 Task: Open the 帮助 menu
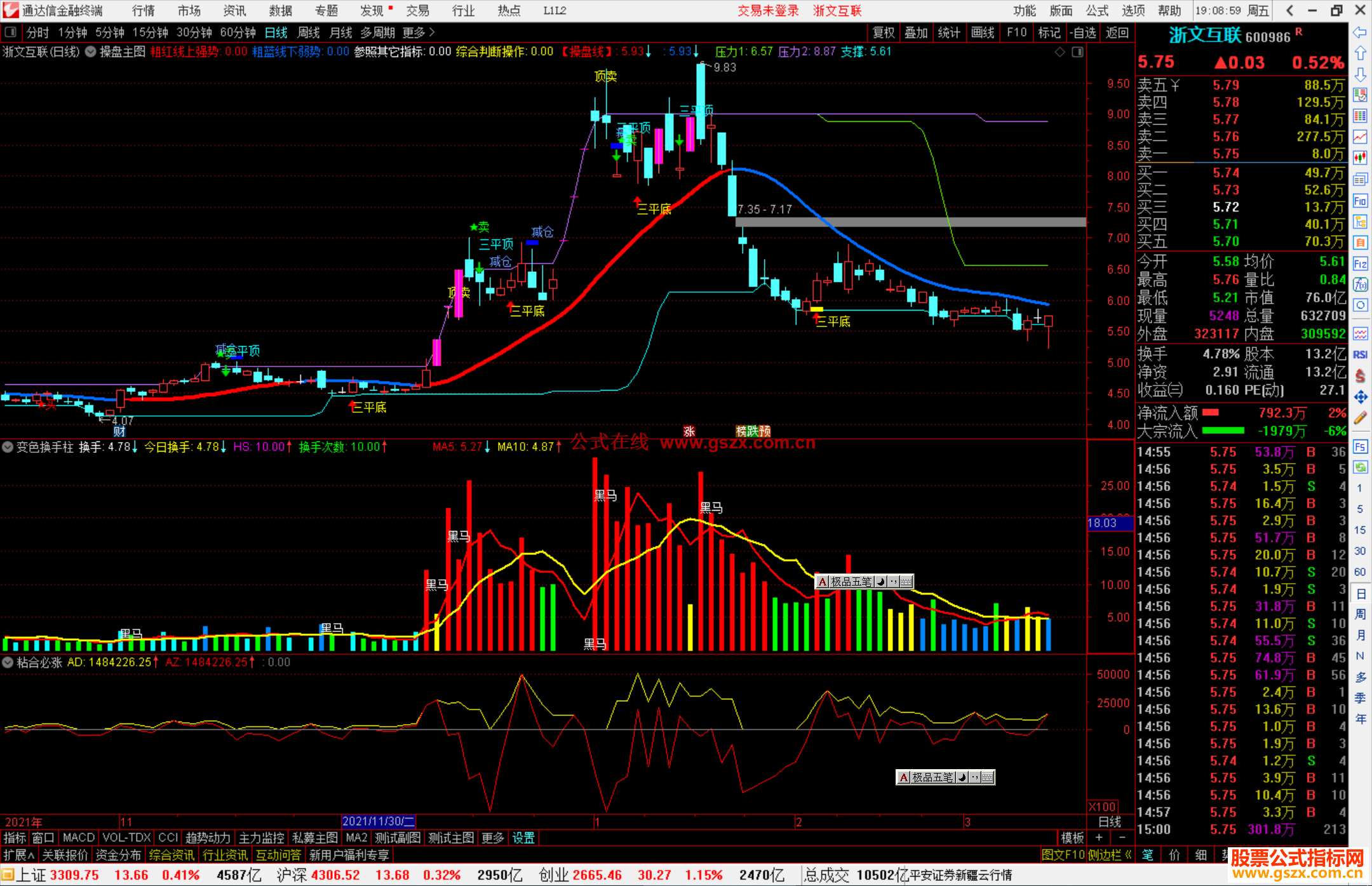1169,10
